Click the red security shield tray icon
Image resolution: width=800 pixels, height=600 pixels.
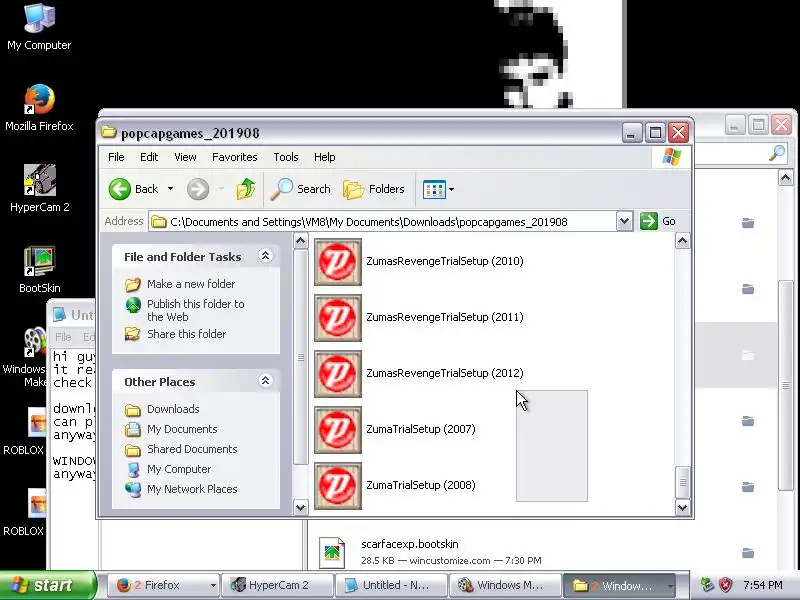point(726,585)
